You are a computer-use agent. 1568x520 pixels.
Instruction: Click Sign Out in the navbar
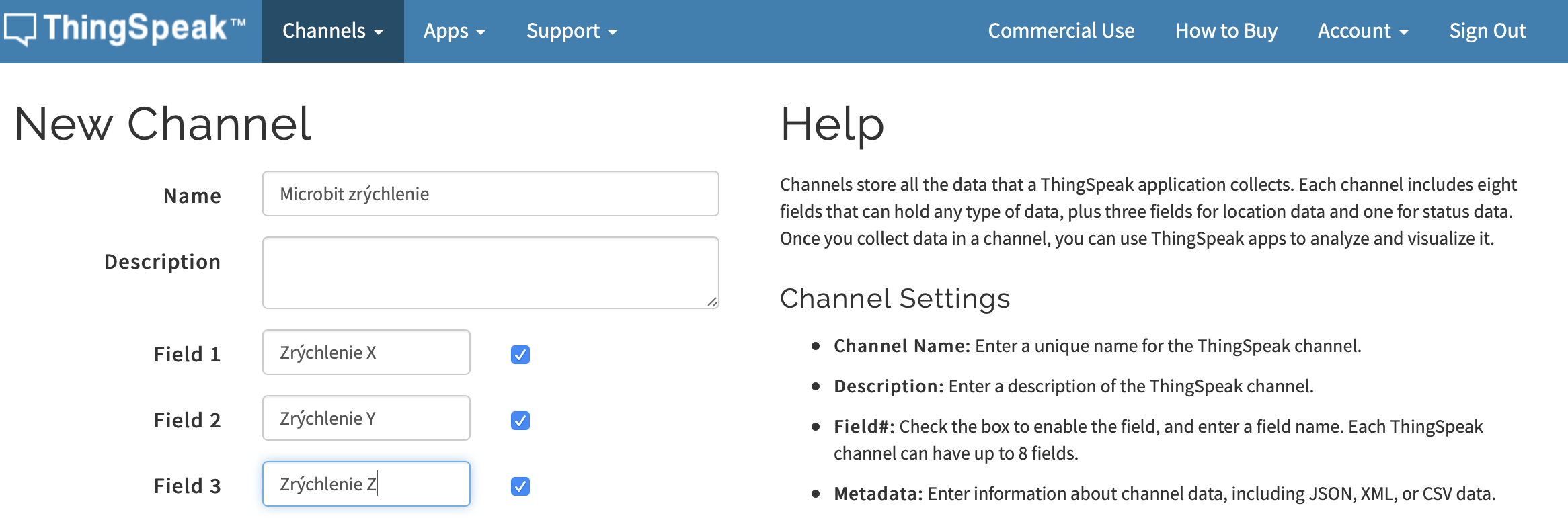click(x=1487, y=31)
